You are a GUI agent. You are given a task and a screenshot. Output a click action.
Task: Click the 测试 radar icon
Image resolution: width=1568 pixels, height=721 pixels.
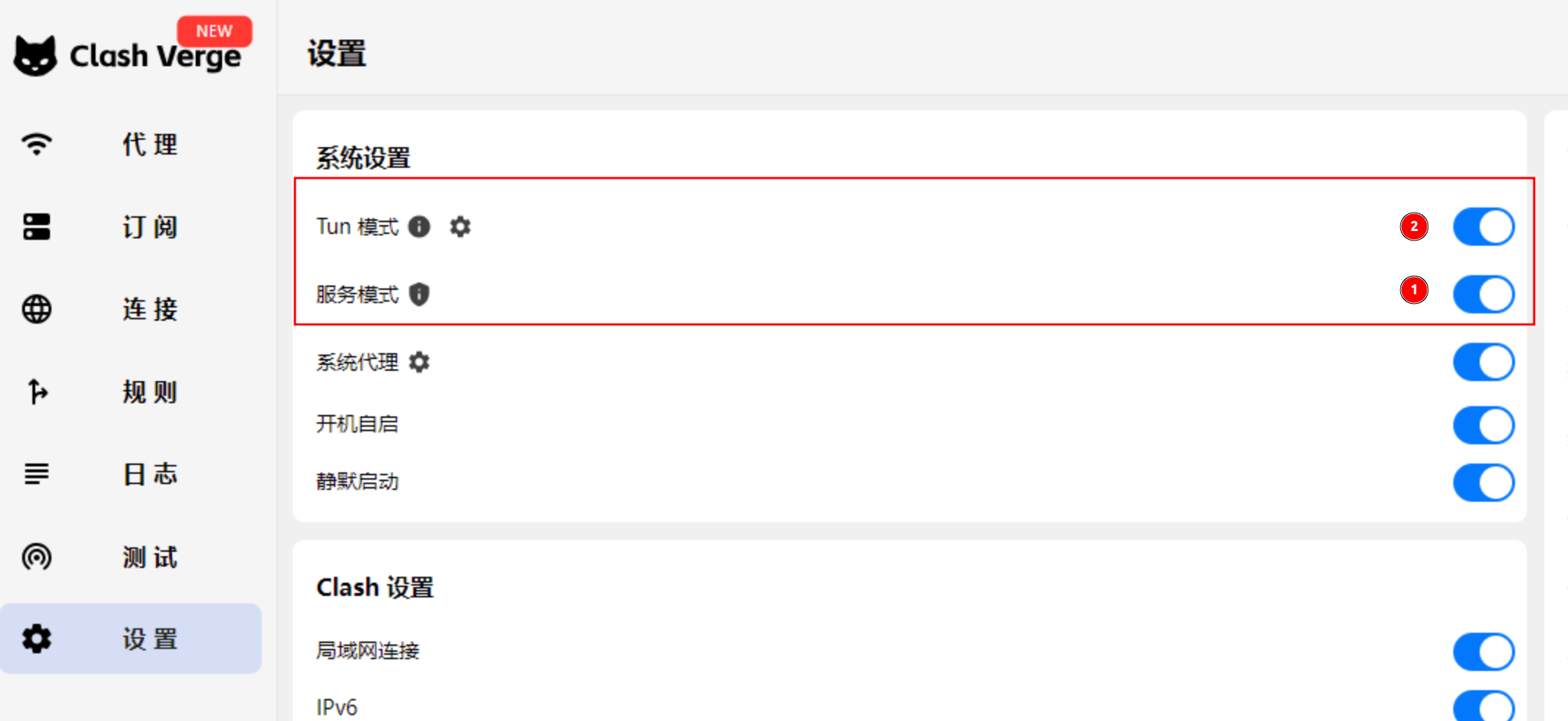click(x=37, y=557)
